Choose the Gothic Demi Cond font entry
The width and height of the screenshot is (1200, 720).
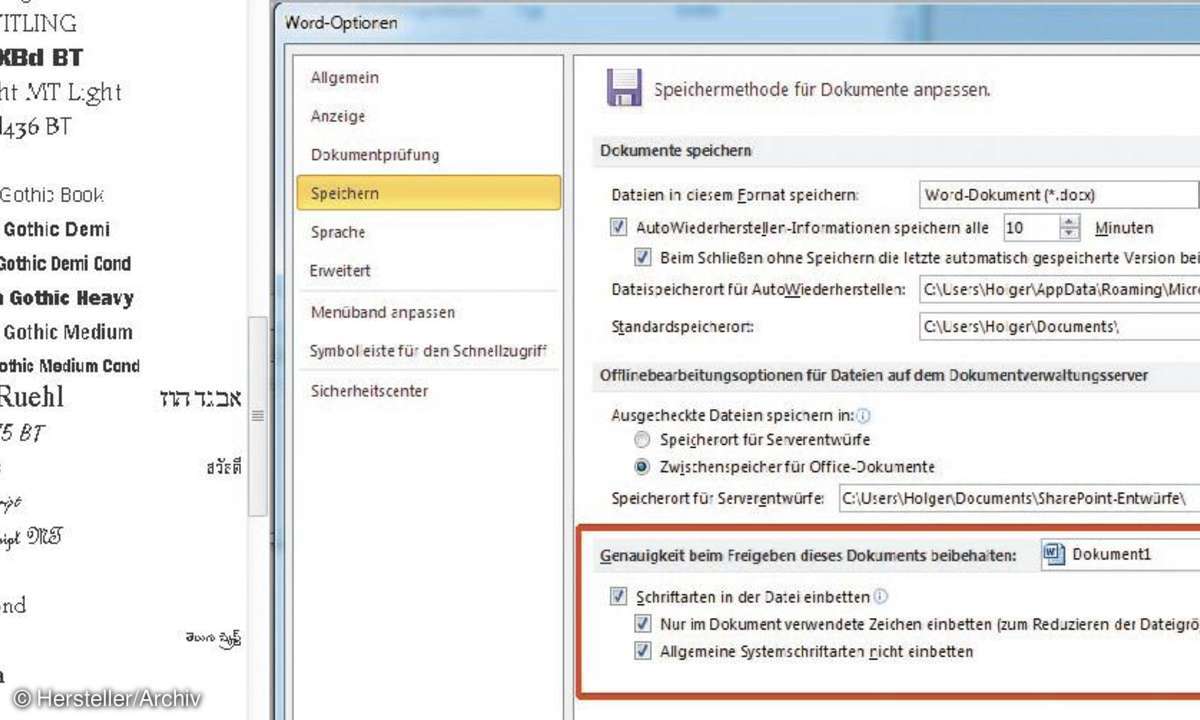[x=65, y=264]
